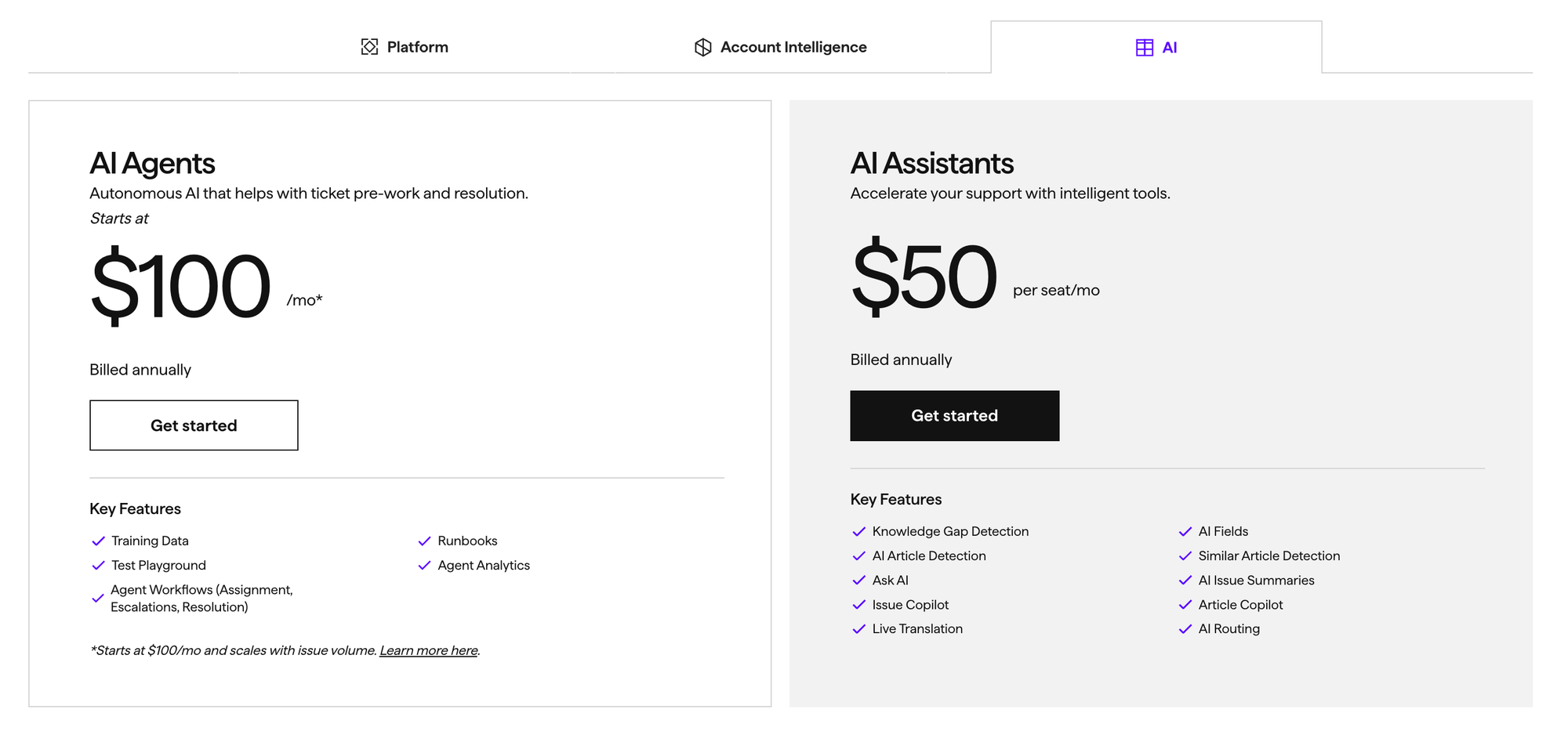The height and width of the screenshot is (731, 1568).
Task: Switch to the Account Intelligence tab
Action: [793, 46]
